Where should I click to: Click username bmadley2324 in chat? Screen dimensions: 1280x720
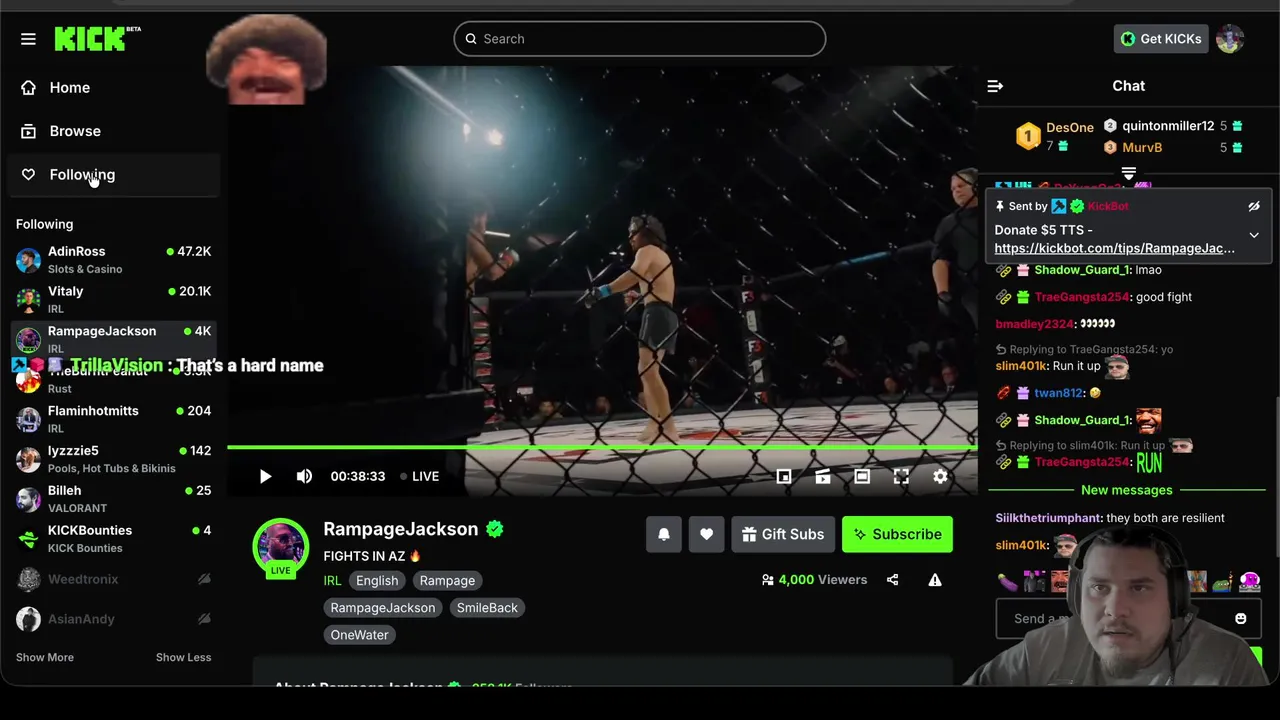(x=1034, y=324)
